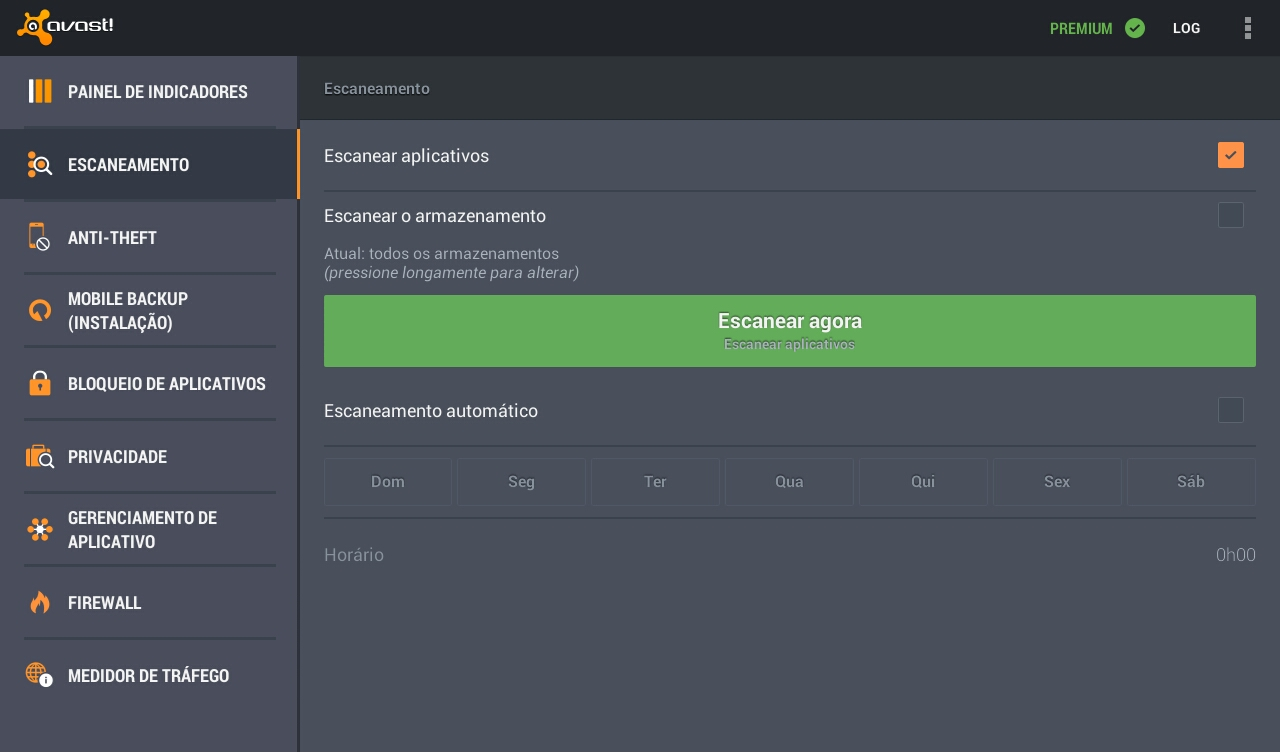Open the Painel de Indicadores dashboard icon

point(40,91)
